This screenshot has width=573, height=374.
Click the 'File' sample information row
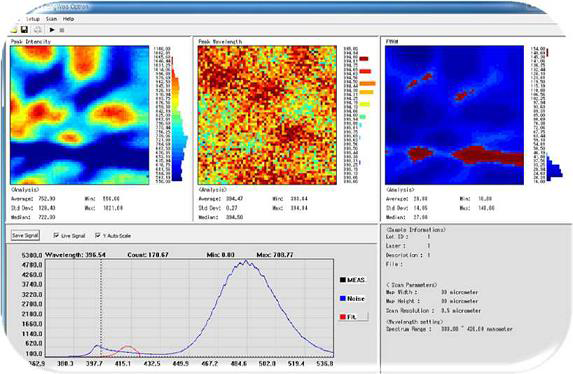click(394, 264)
